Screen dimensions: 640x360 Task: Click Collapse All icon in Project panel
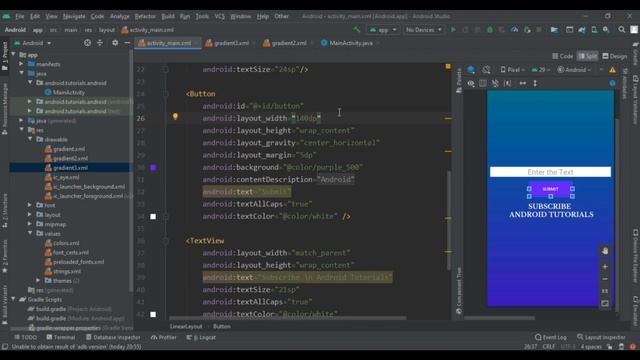(x=100, y=43)
